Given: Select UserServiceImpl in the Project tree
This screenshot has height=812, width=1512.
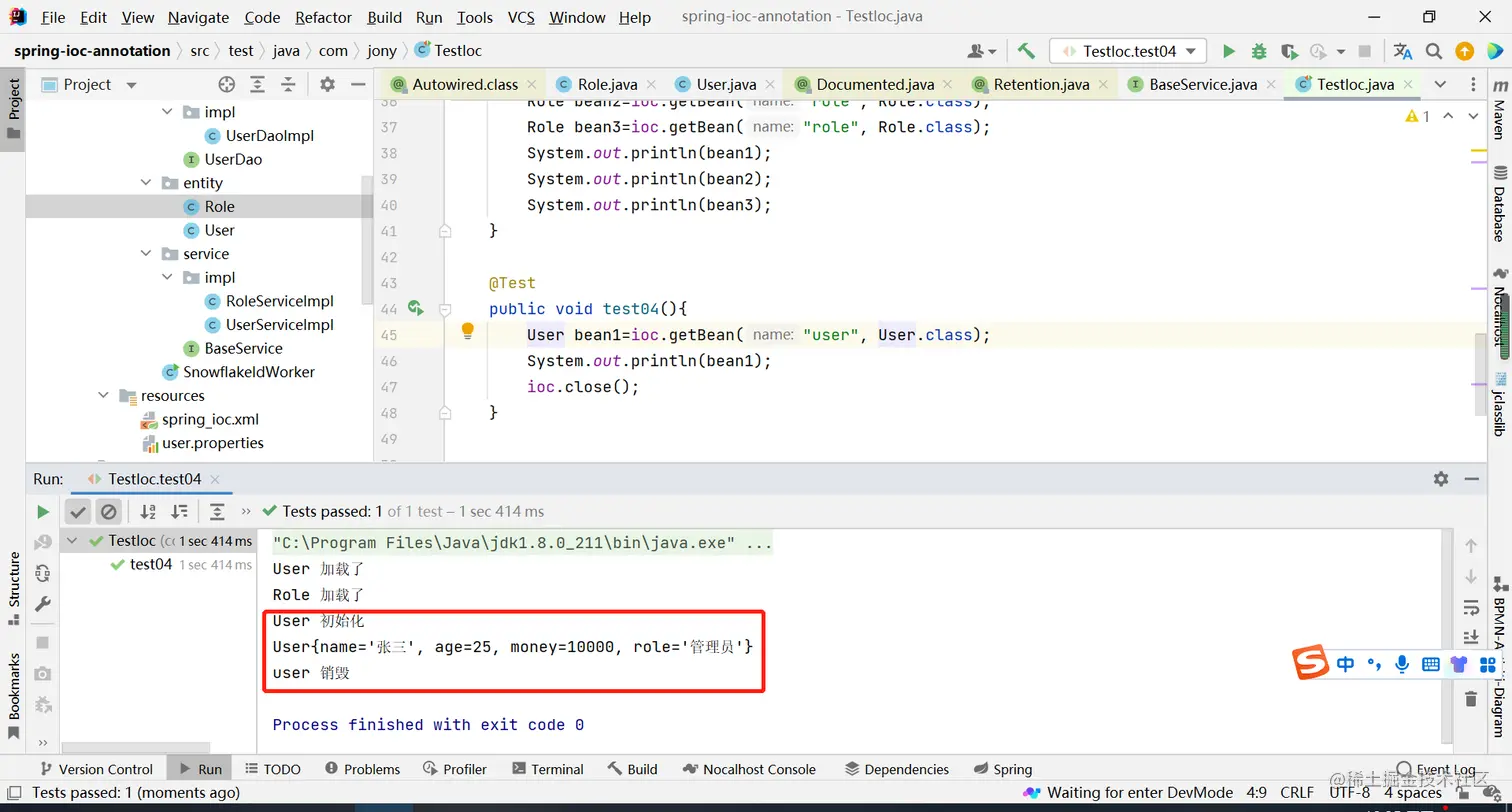Looking at the screenshot, I should (x=279, y=325).
